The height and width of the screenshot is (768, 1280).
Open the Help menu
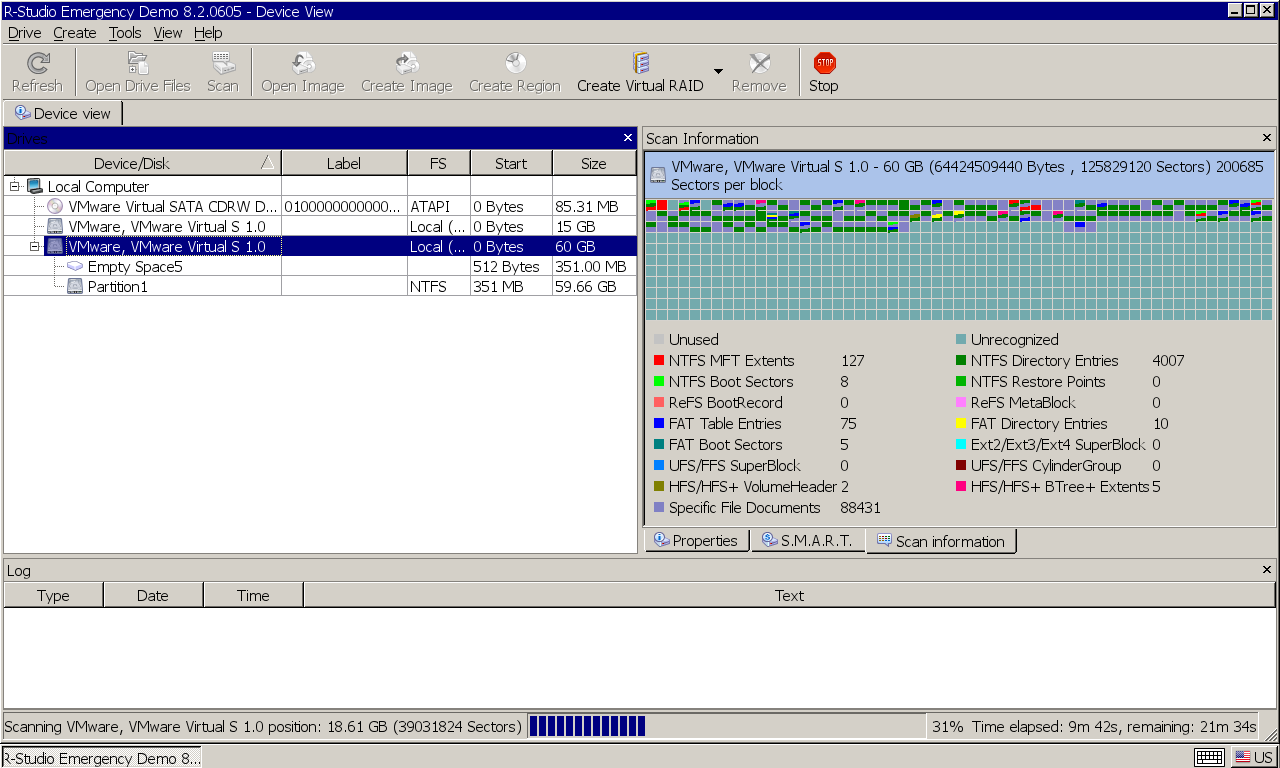(208, 33)
